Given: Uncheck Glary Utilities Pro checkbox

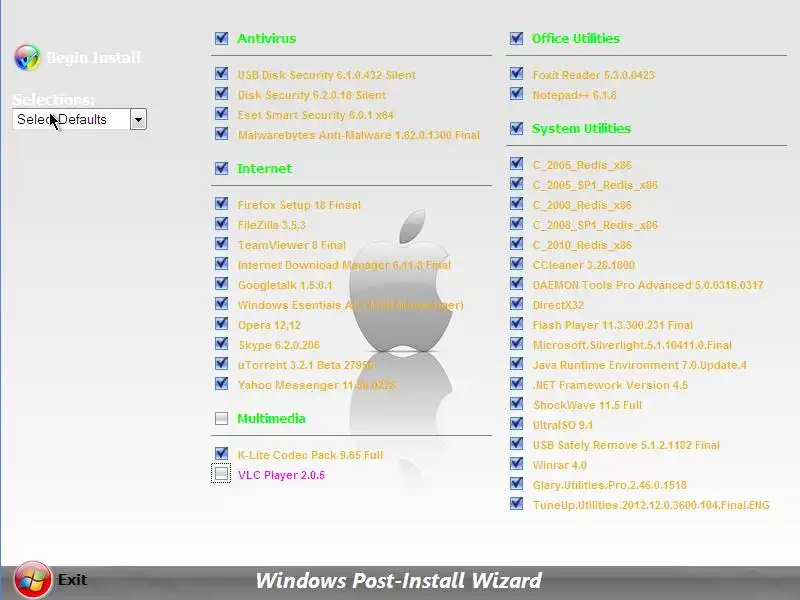Looking at the screenshot, I should click(x=516, y=484).
